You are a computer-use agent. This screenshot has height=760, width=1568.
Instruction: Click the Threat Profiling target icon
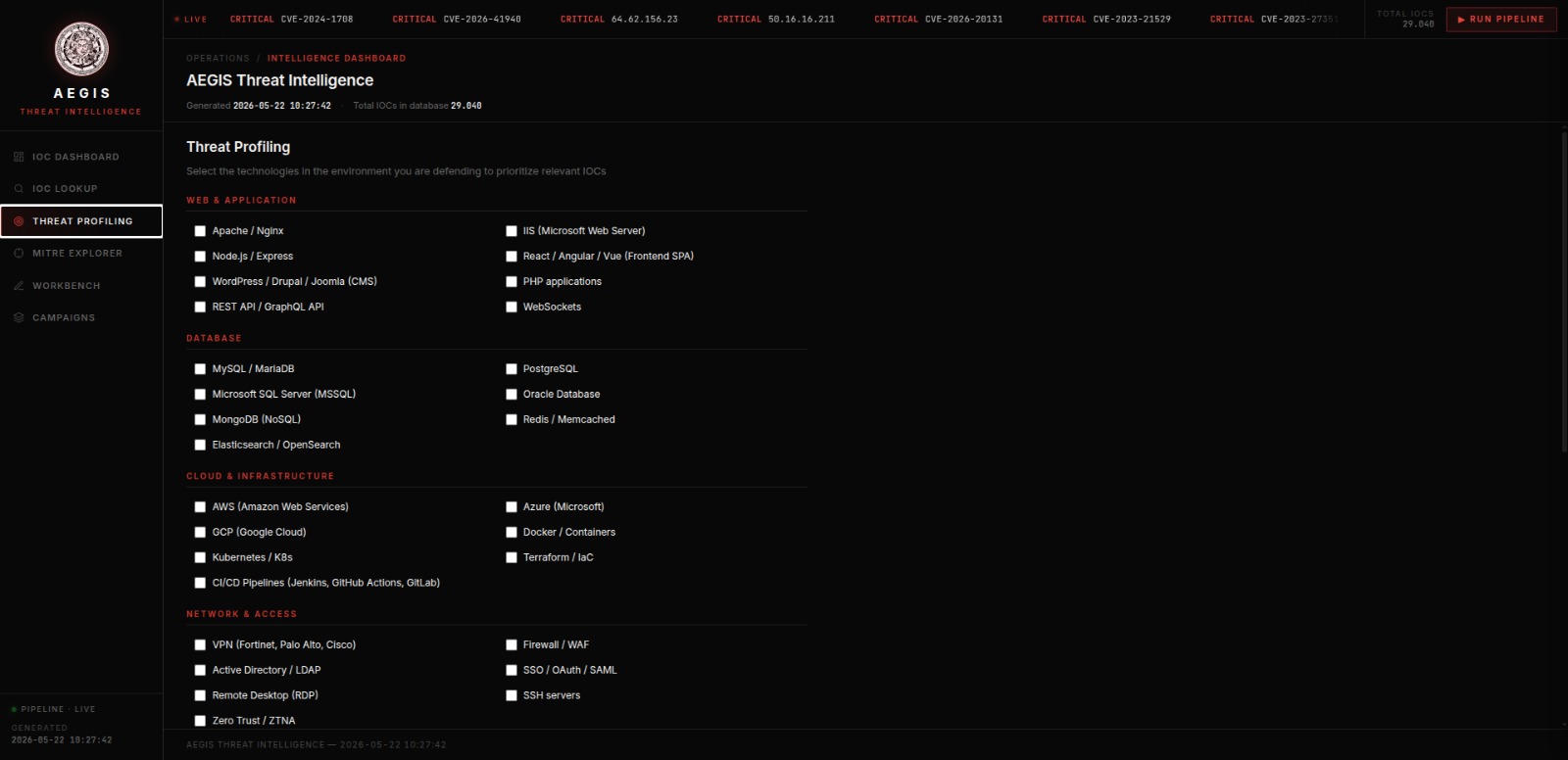[19, 221]
